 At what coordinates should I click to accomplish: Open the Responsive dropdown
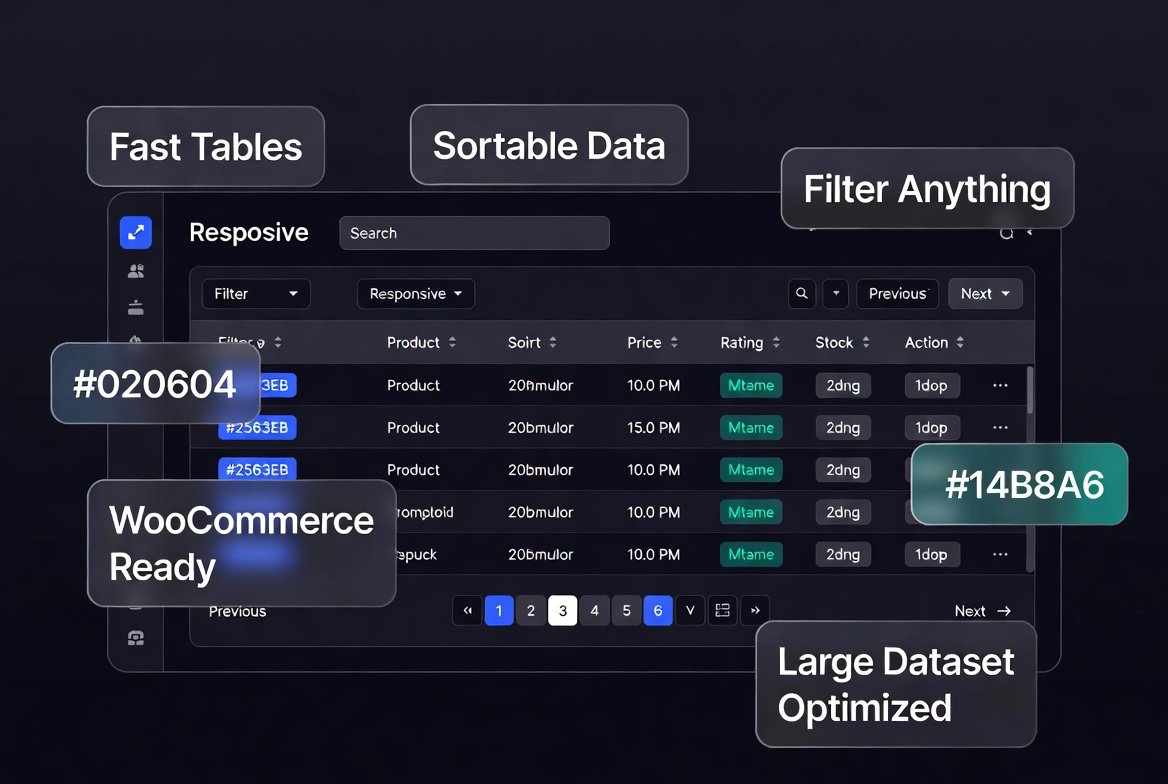pos(416,294)
